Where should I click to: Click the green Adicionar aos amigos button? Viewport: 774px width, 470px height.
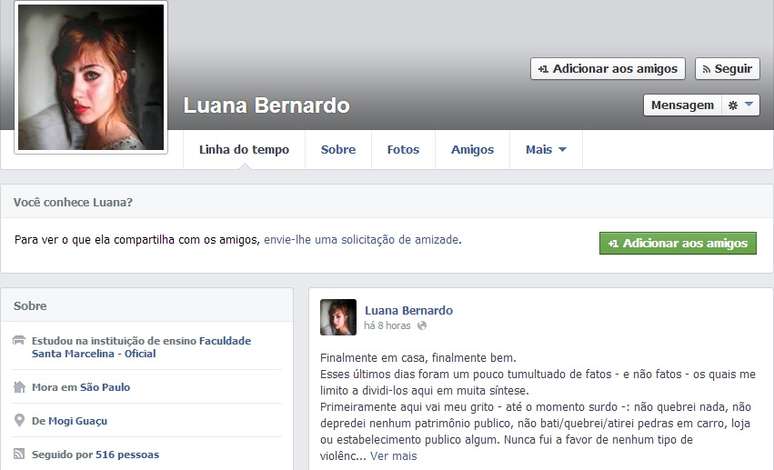click(x=678, y=243)
